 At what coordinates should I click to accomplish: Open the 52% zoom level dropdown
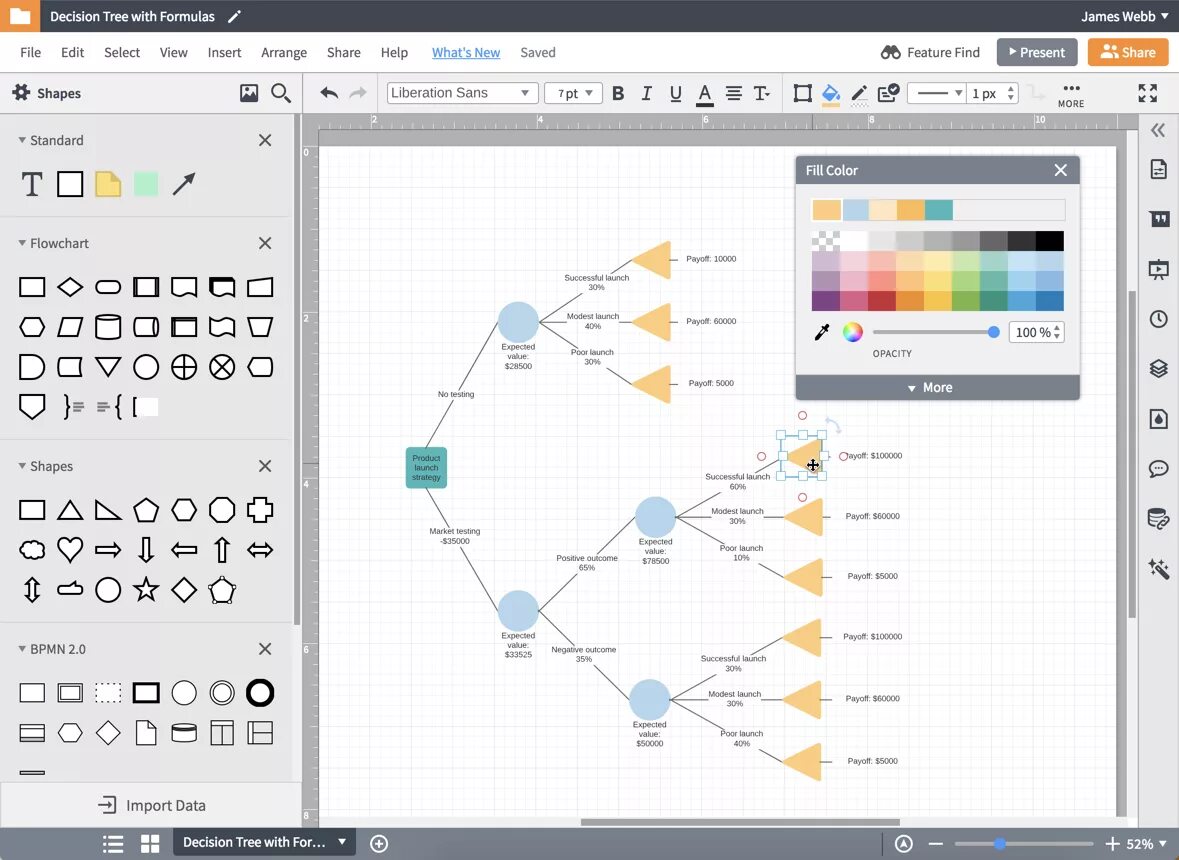tap(1147, 843)
